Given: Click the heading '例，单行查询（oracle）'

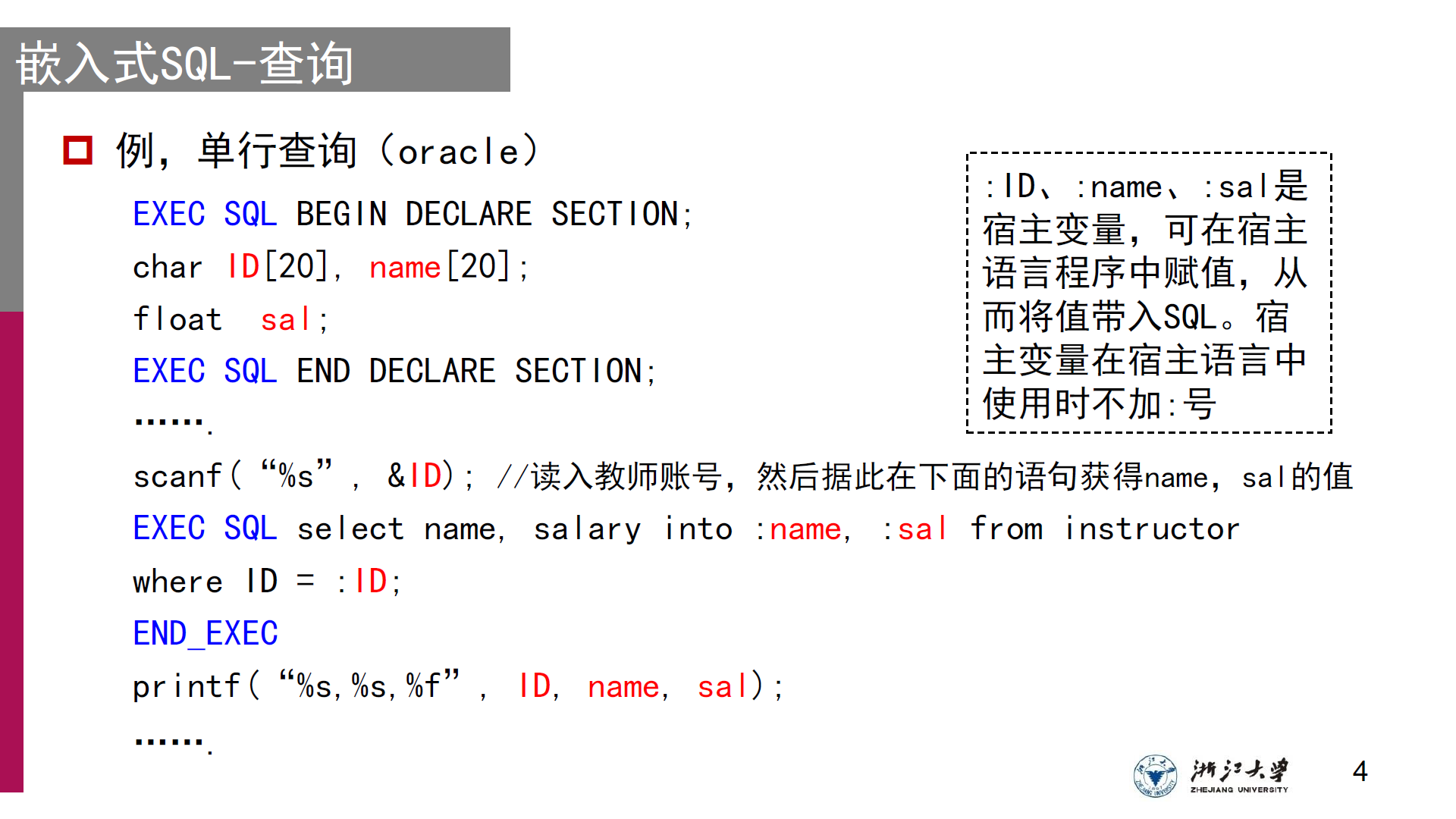Looking at the screenshot, I should [328, 150].
